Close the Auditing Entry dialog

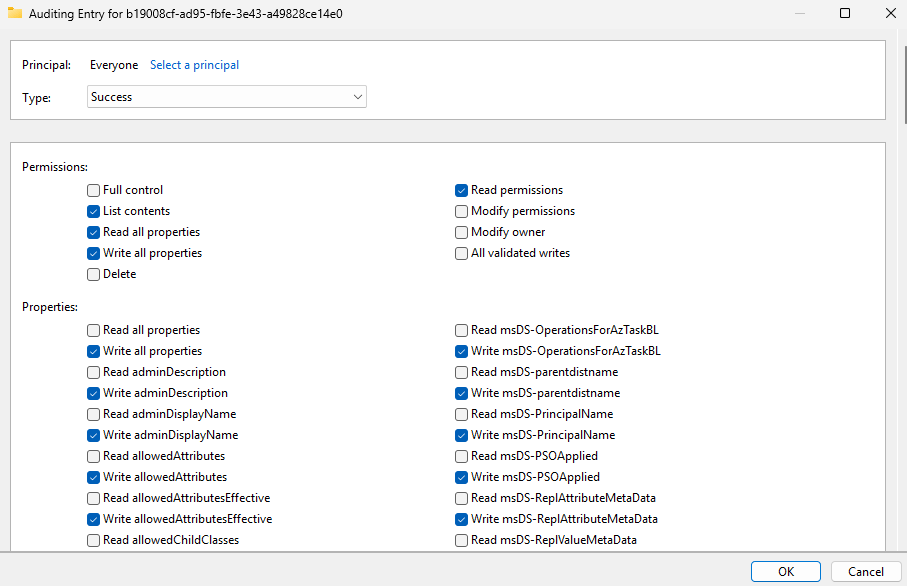coord(890,14)
